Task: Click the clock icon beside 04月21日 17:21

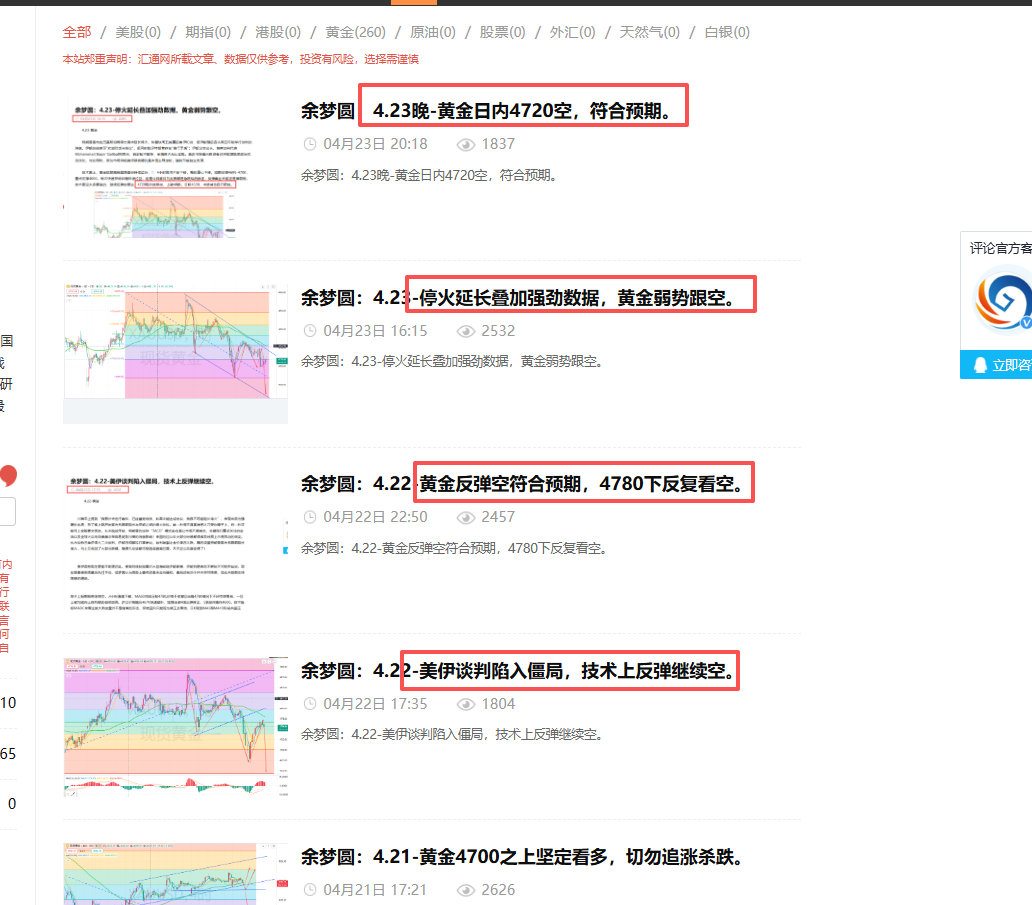Action: [309, 890]
